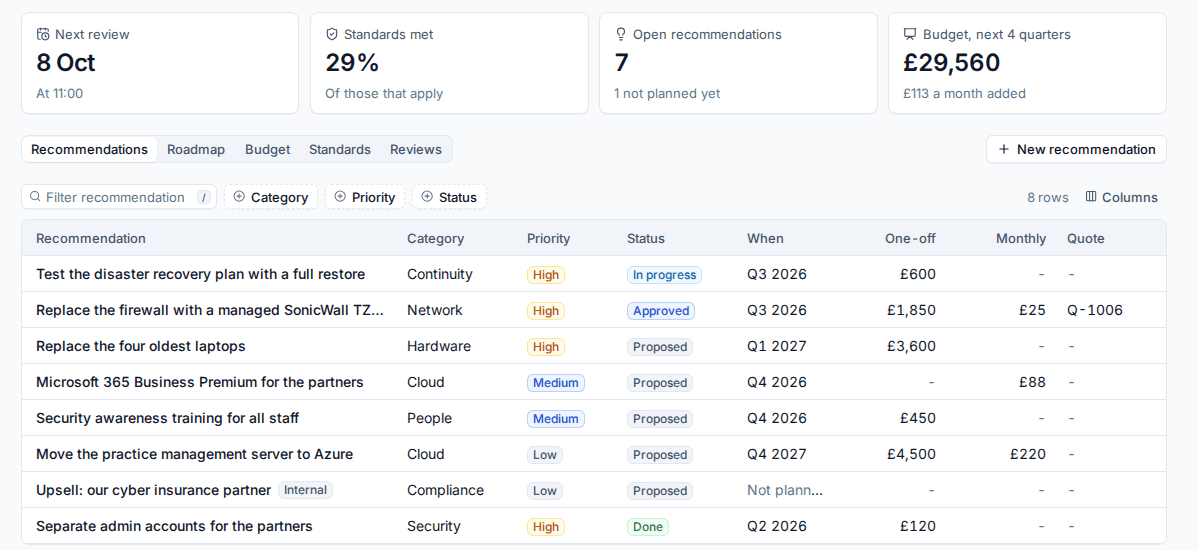Click quote Q-1006 in the firewall row

coord(1095,310)
